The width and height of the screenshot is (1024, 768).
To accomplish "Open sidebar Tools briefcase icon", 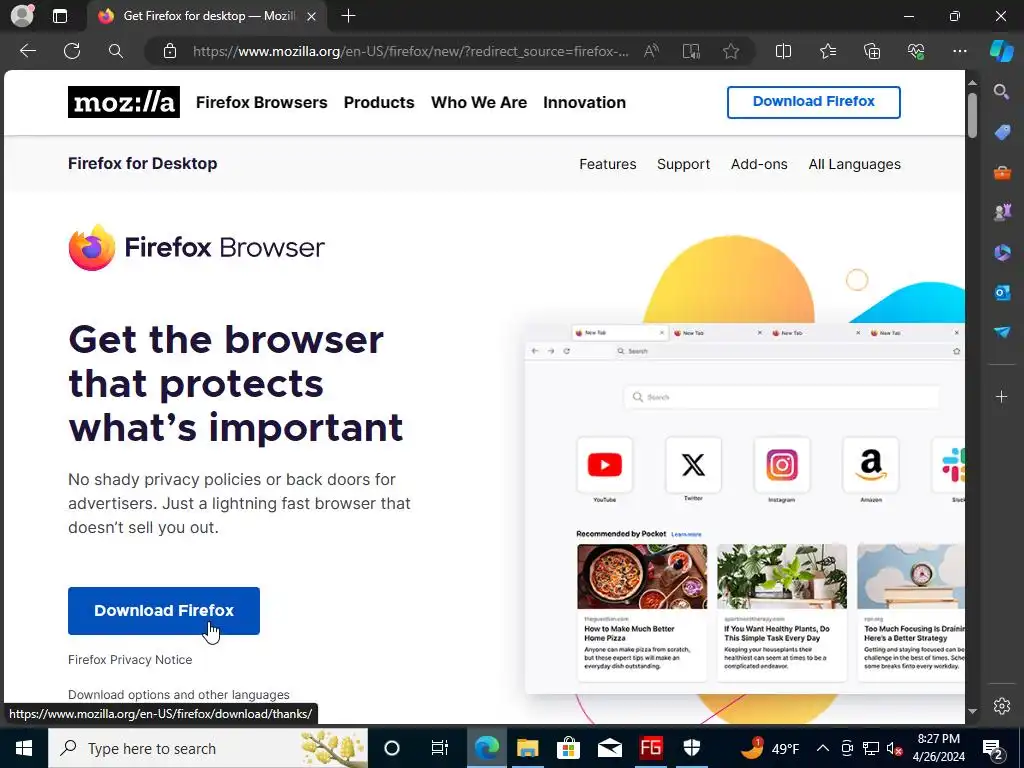I will pyautogui.click(x=1002, y=172).
